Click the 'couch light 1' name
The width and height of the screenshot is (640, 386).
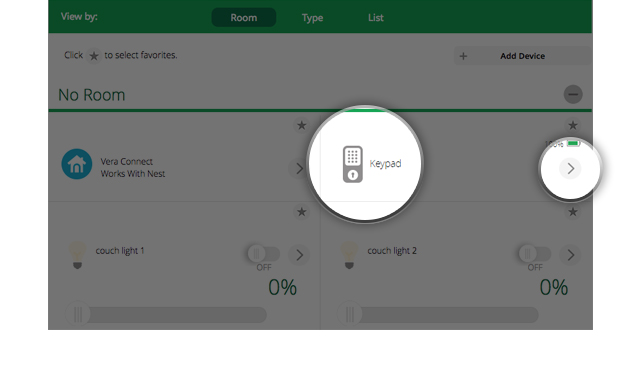(120, 251)
